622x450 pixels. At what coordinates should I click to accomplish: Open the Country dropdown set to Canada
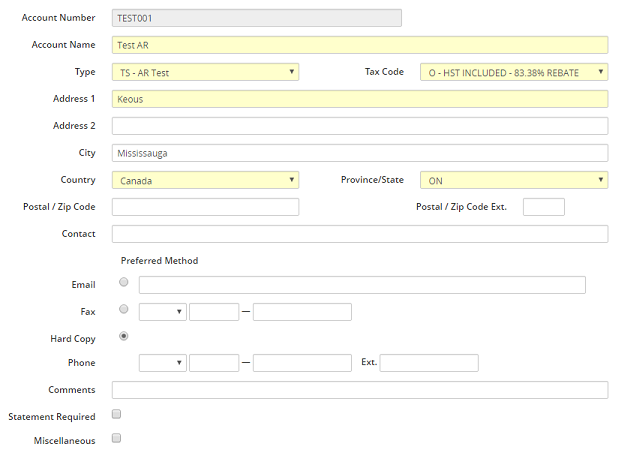[205, 180]
